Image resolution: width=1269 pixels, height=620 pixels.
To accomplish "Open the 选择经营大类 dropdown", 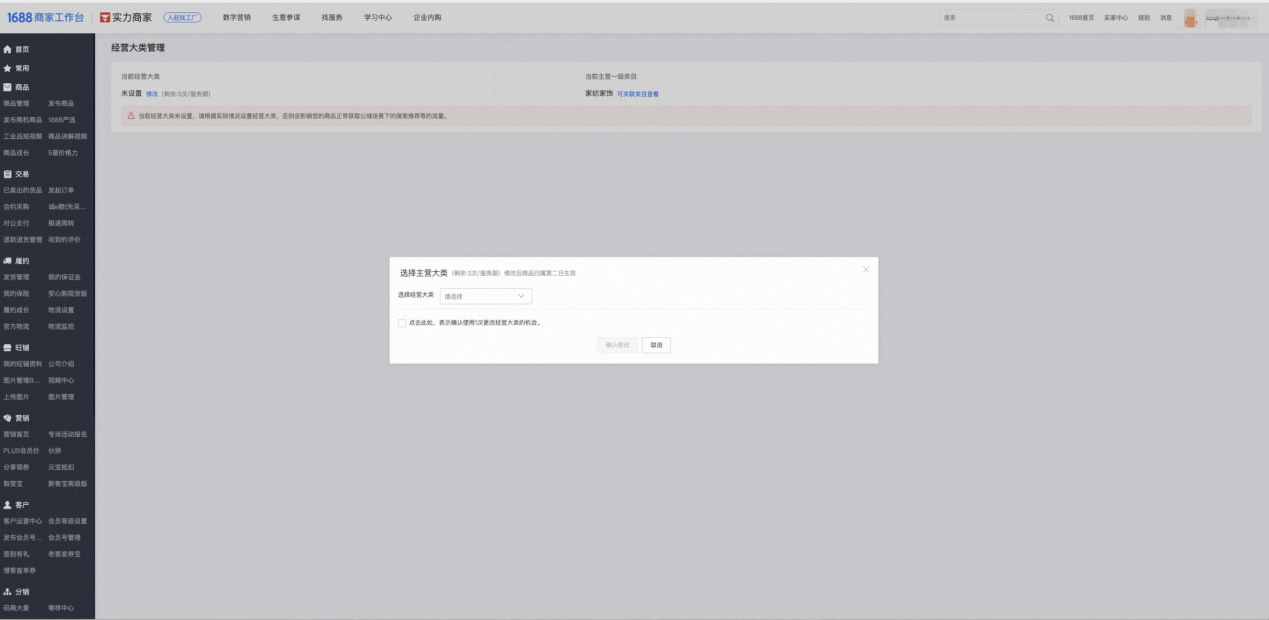I will (x=485, y=296).
